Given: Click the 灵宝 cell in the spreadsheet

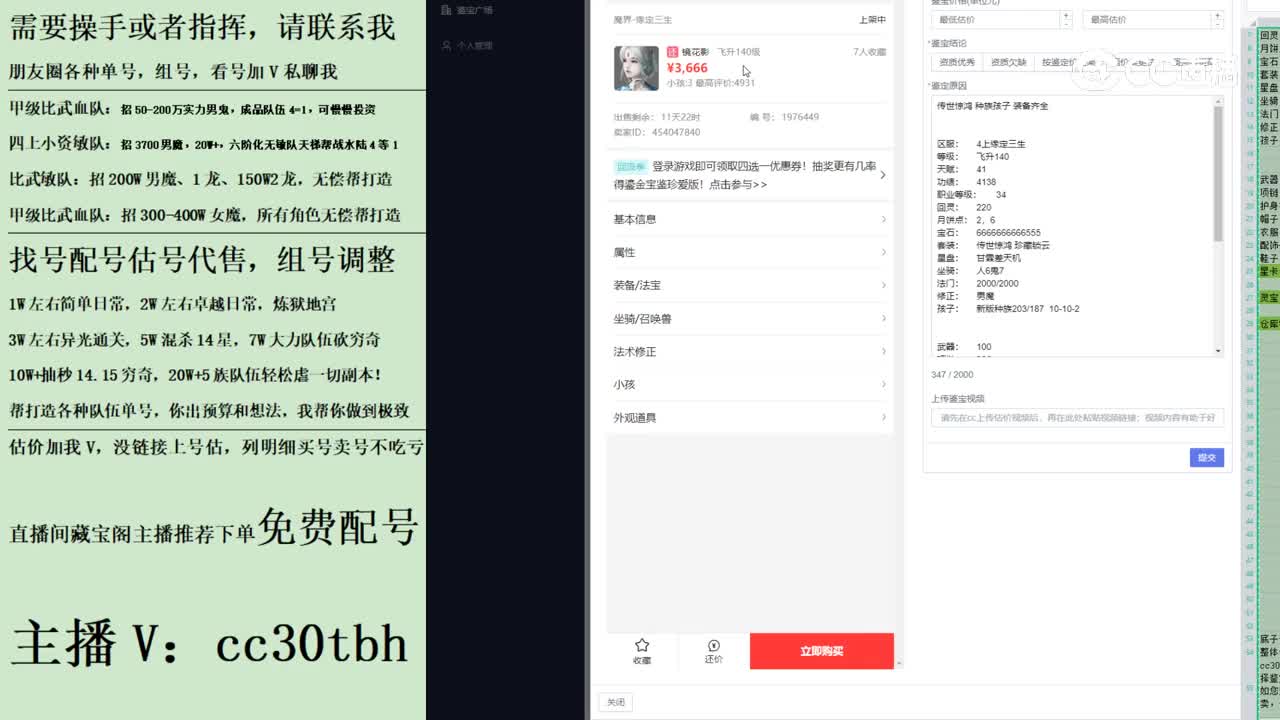Looking at the screenshot, I should pos(1269,297).
